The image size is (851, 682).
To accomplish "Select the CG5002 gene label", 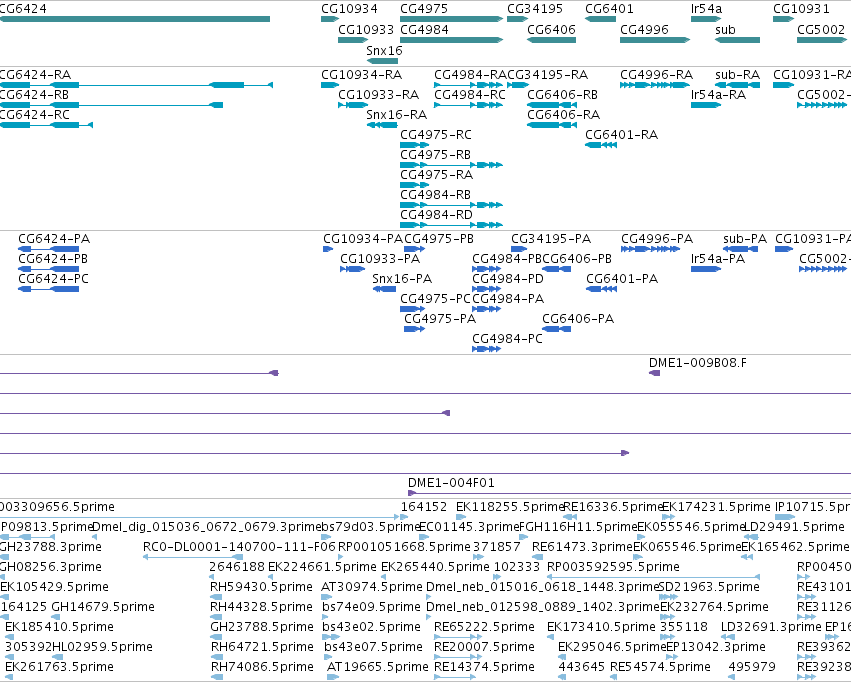I will (821, 30).
